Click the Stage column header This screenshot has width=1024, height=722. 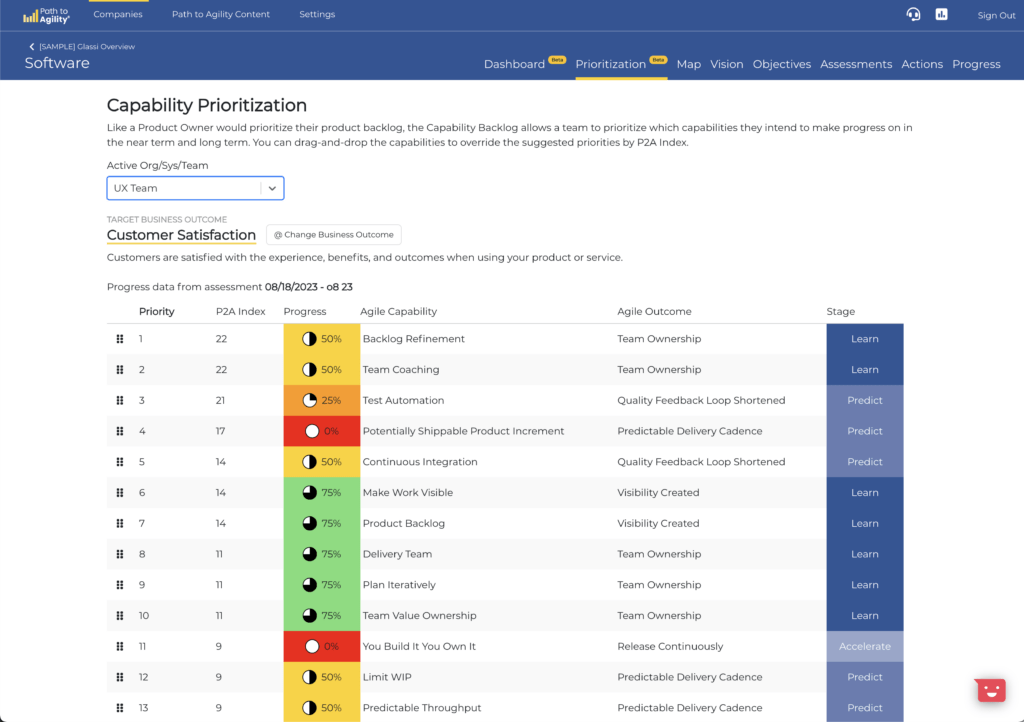click(840, 311)
